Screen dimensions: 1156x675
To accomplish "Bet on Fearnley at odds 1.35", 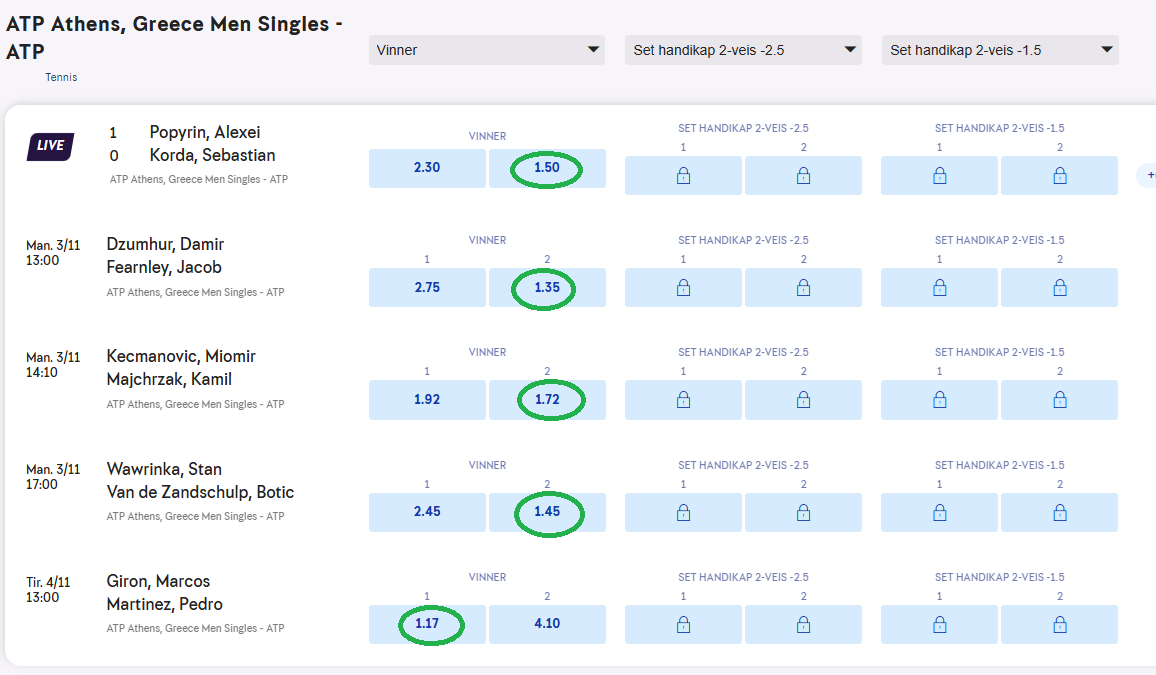I will pyautogui.click(x=547, y=288).
